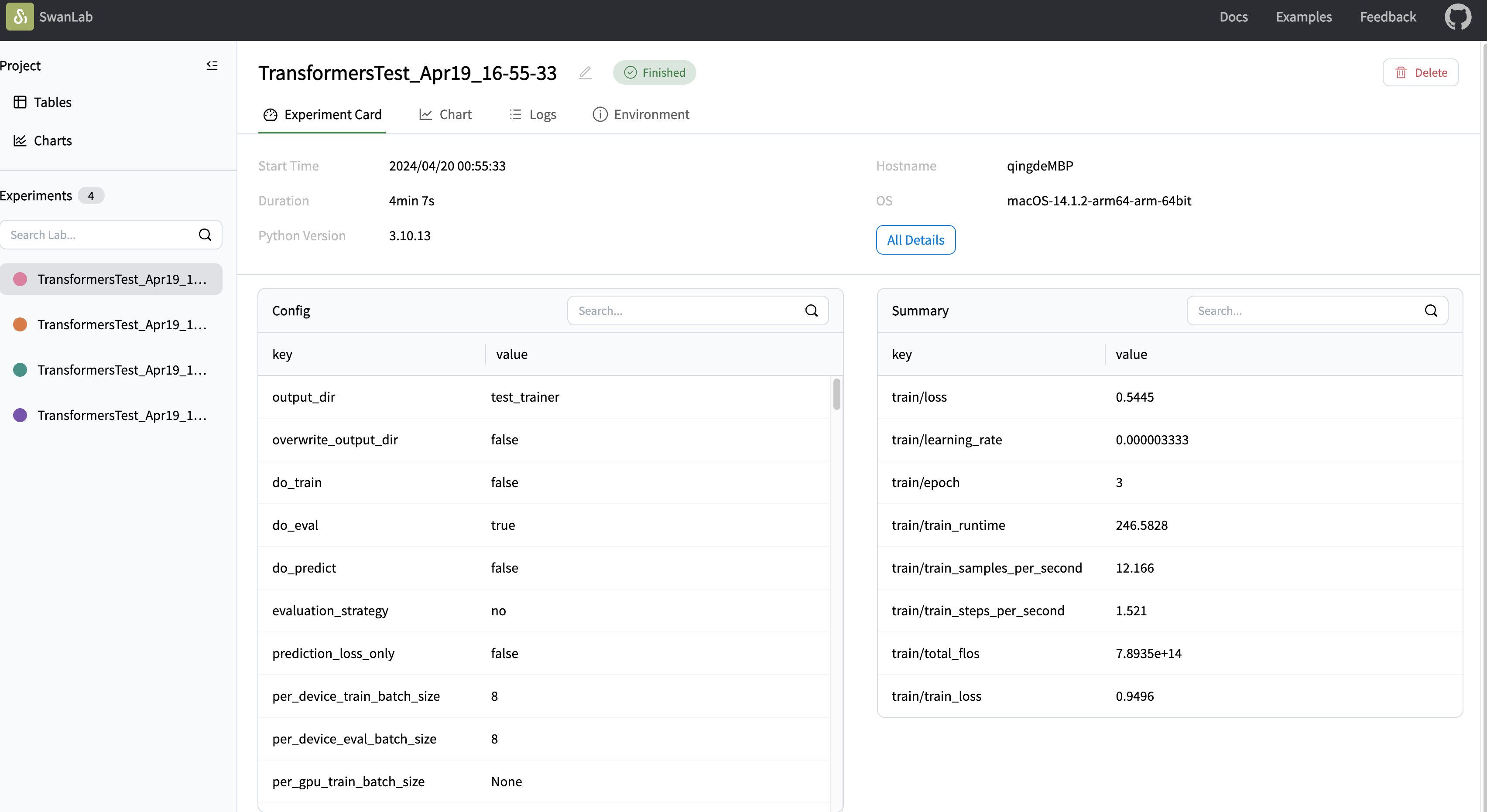1487x812 pixels.
Task: Click the Hostname value qingdeMBP
Action: point(1040,166)
